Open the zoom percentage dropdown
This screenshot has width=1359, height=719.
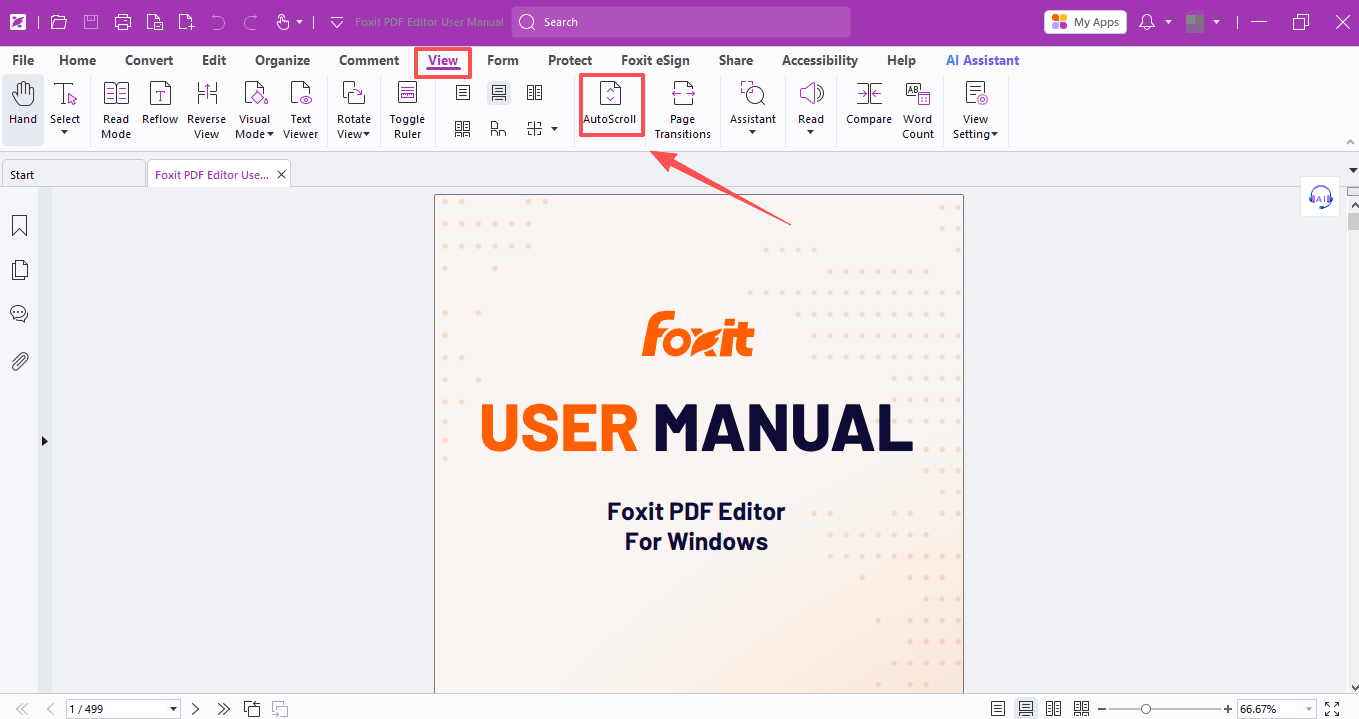pos(1309,709)
